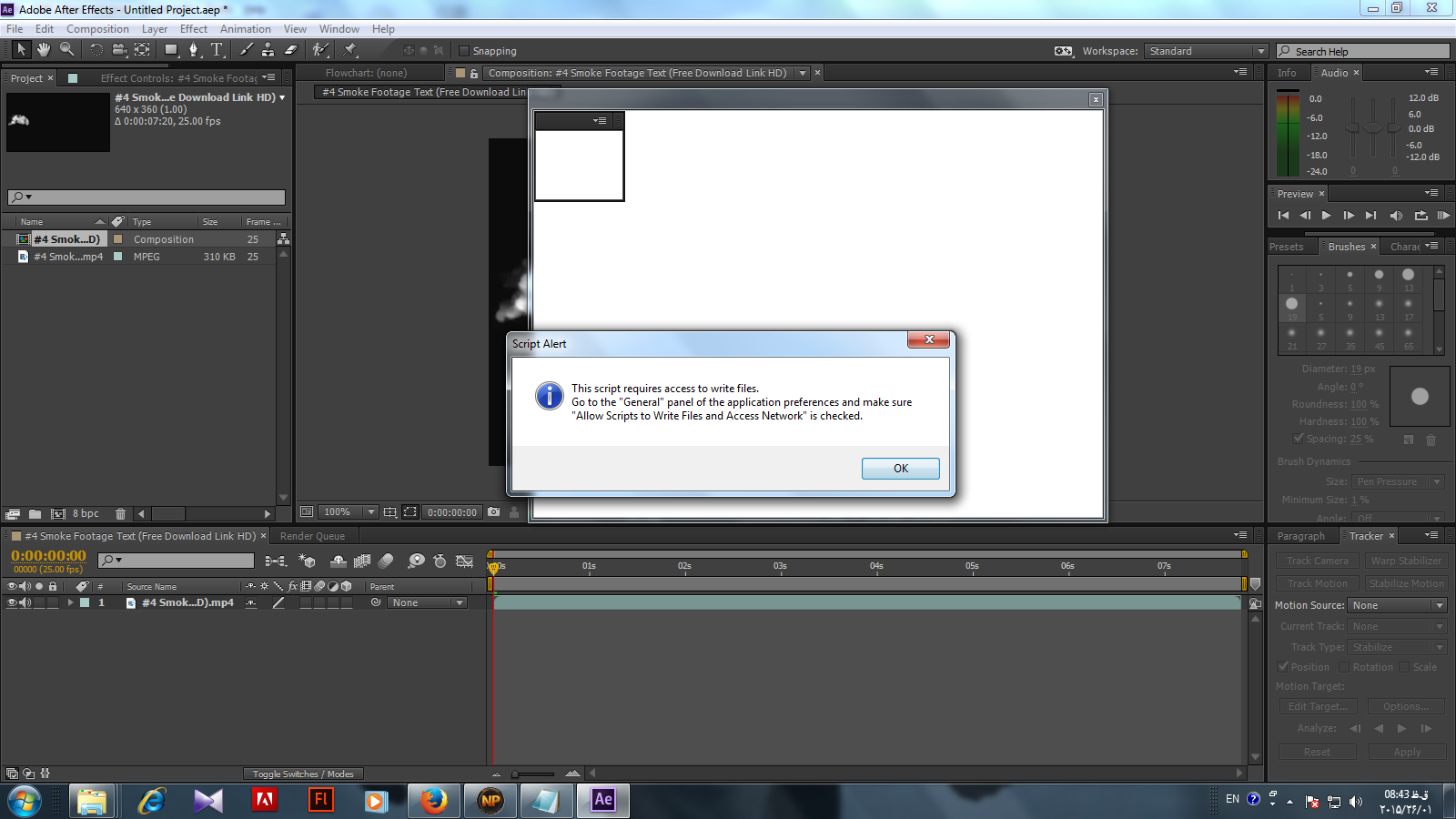The height and width of the screenshot is (819, 1456).
Task: Hide video of #4 Smok...D).mp4 layer
Action: tap(12, 602)
